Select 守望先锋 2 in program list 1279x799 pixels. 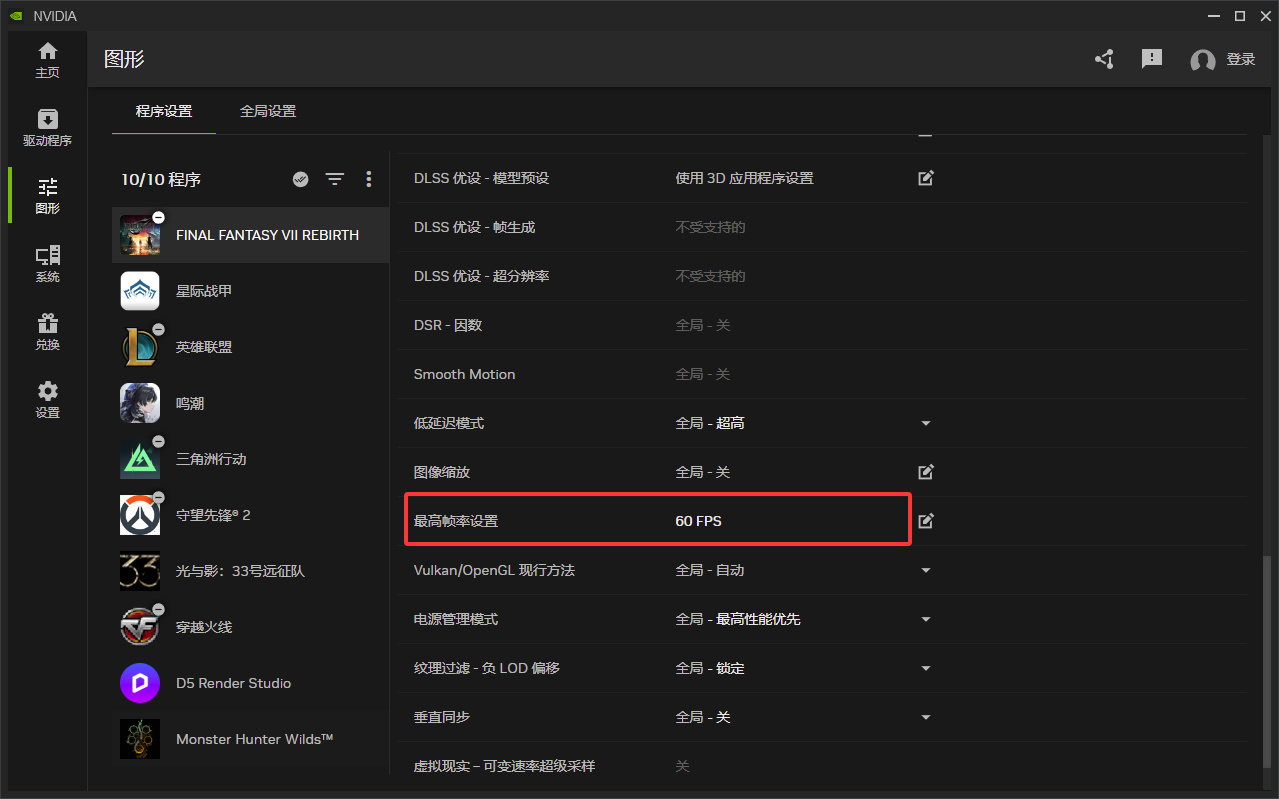pyautogui.click(x=250, y=515)
